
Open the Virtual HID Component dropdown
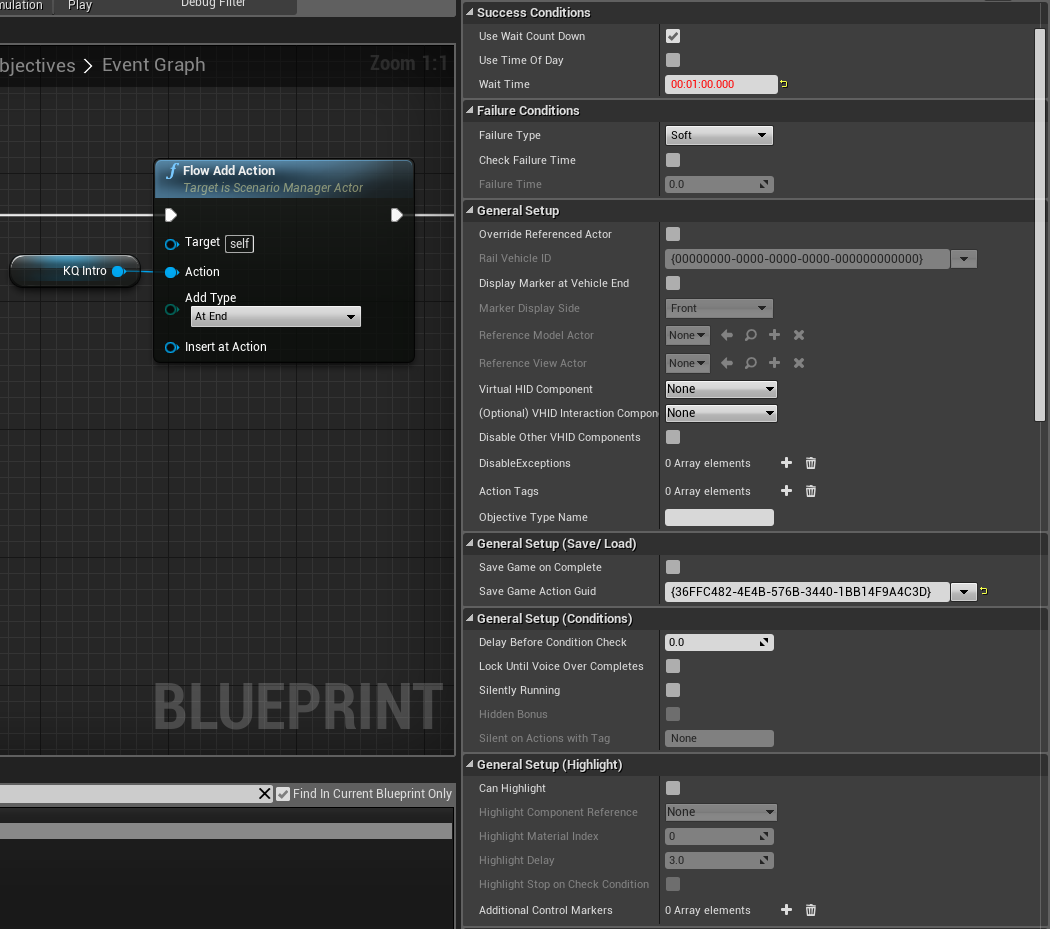tap(720, 389)
